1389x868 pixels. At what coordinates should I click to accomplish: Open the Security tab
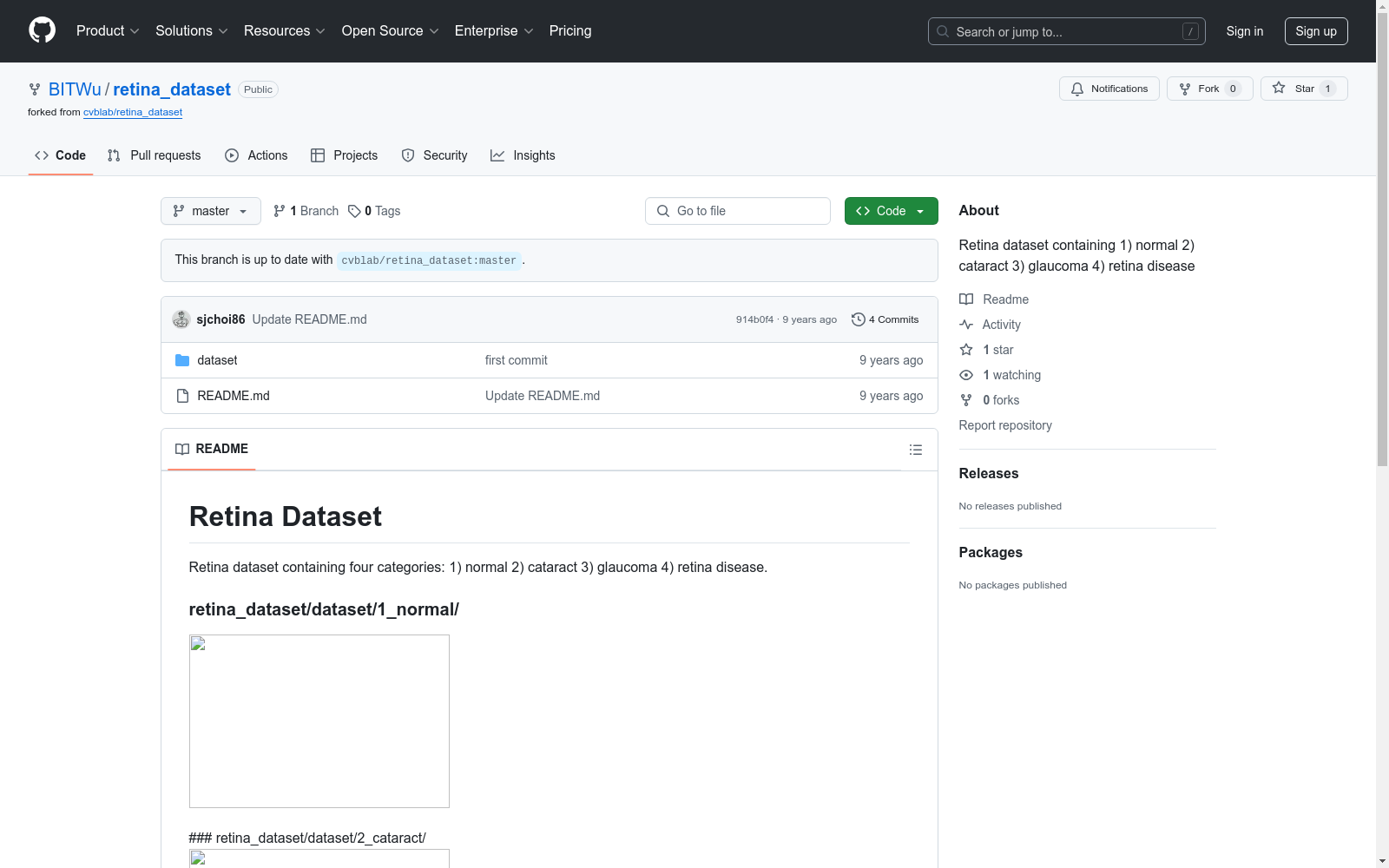tap(435, 155)
